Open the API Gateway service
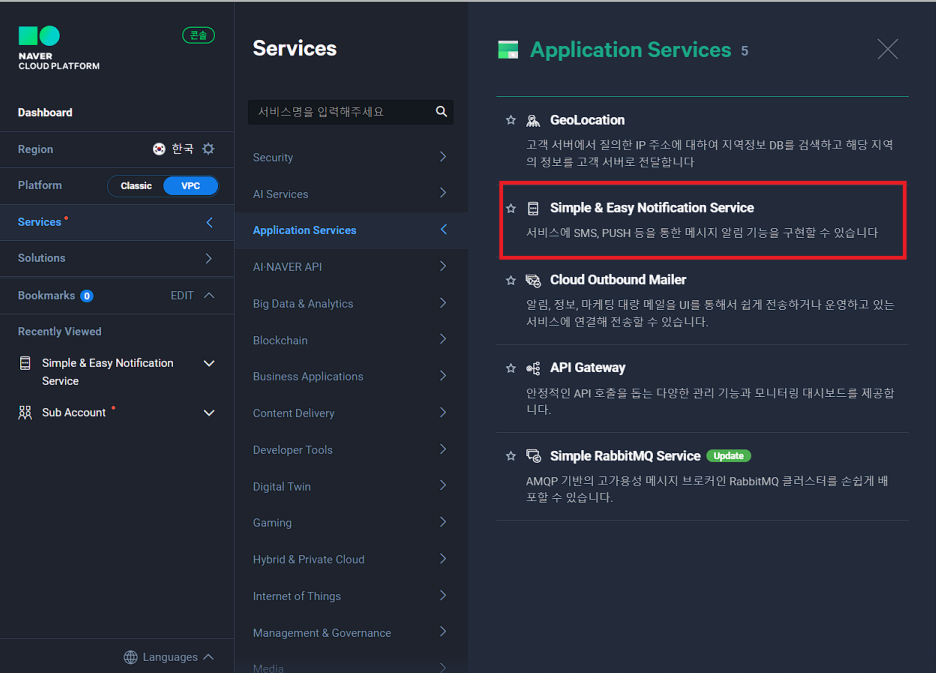 (587, 367)
